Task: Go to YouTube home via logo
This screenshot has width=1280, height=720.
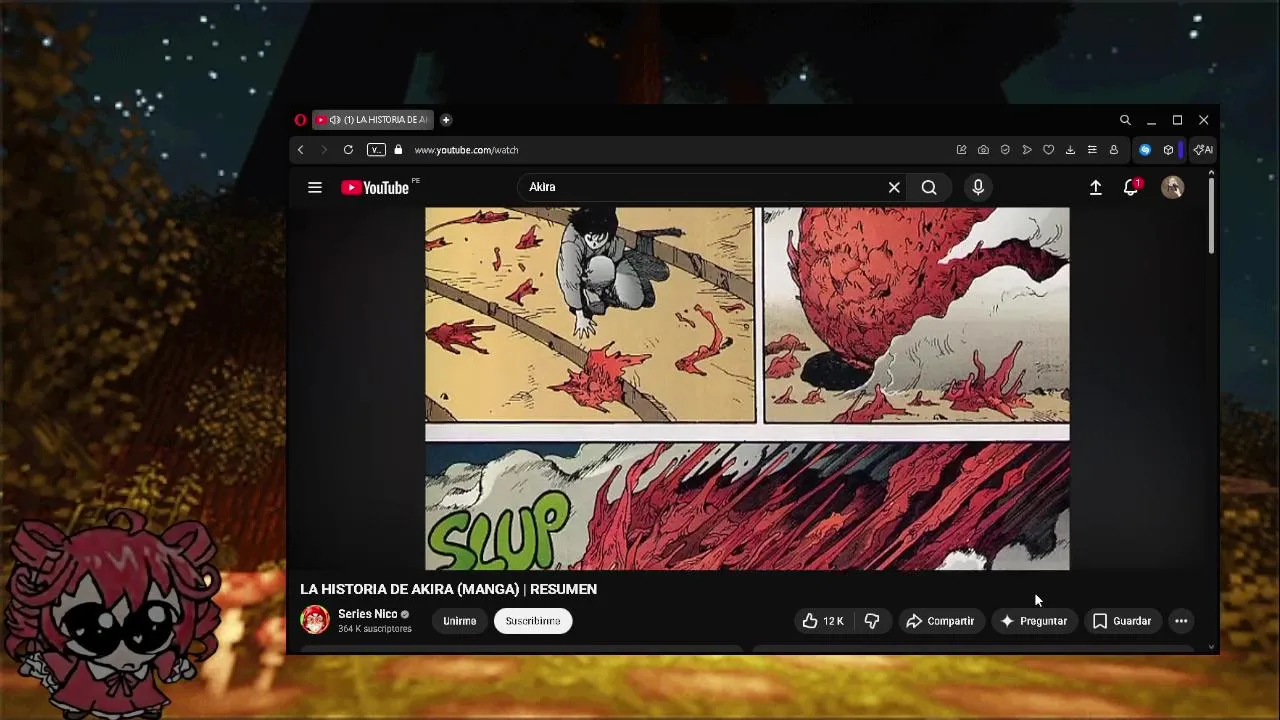Action: point(375,187)
